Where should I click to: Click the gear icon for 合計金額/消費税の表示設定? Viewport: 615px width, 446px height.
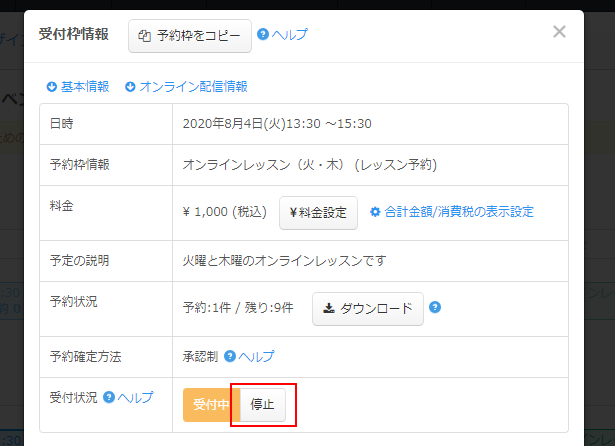375,212
